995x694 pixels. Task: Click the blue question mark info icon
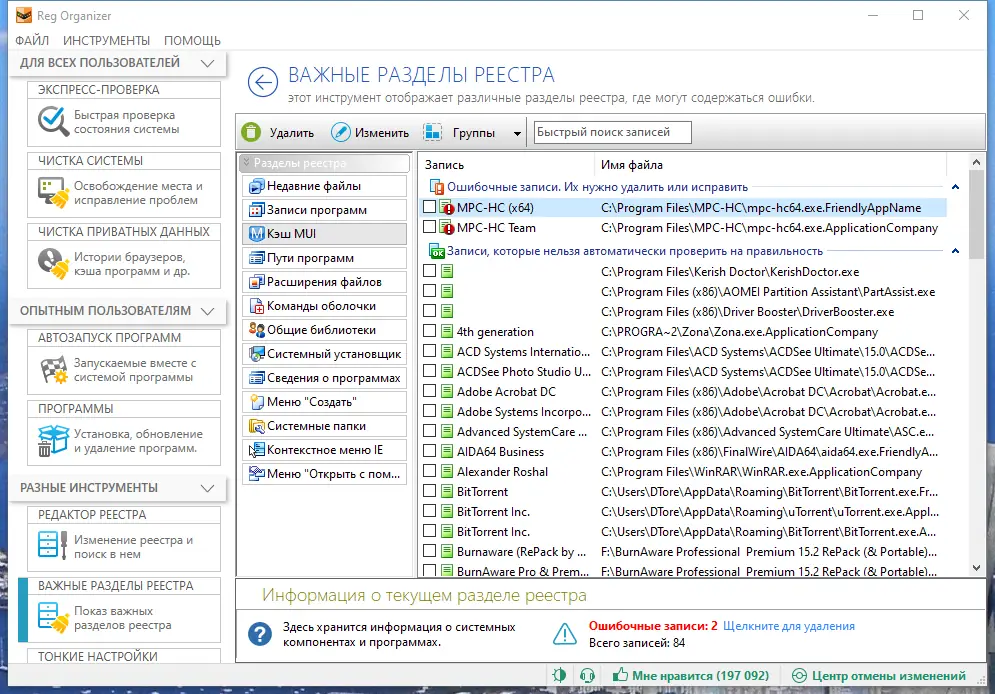pos(260,634)
